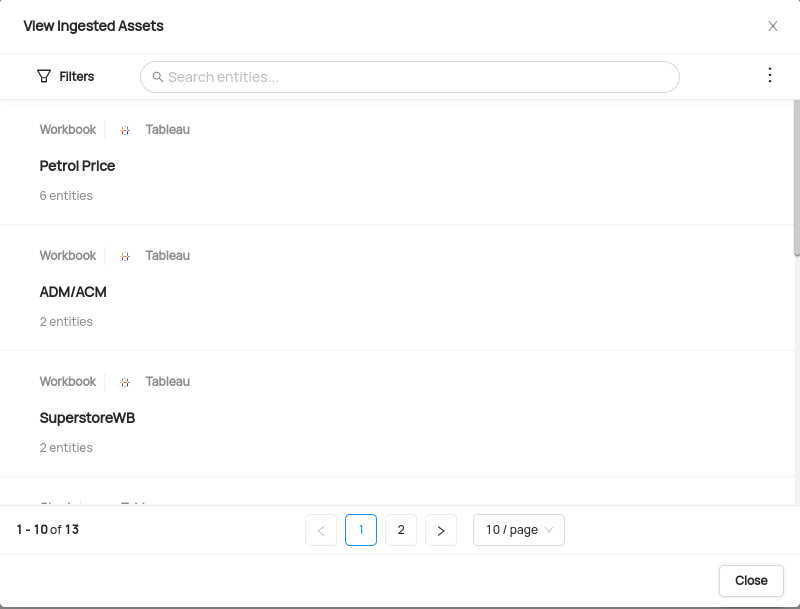Go to page 2

pos(401,530)
